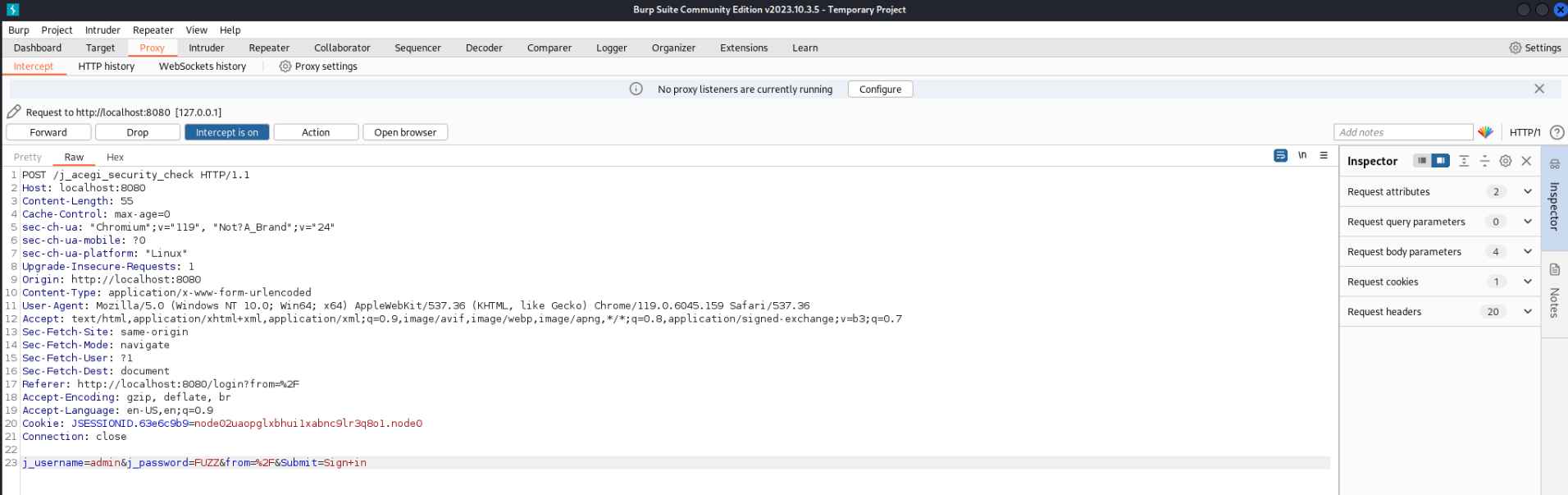
Task: Select the Hex view tab
Action: point(115,157)
